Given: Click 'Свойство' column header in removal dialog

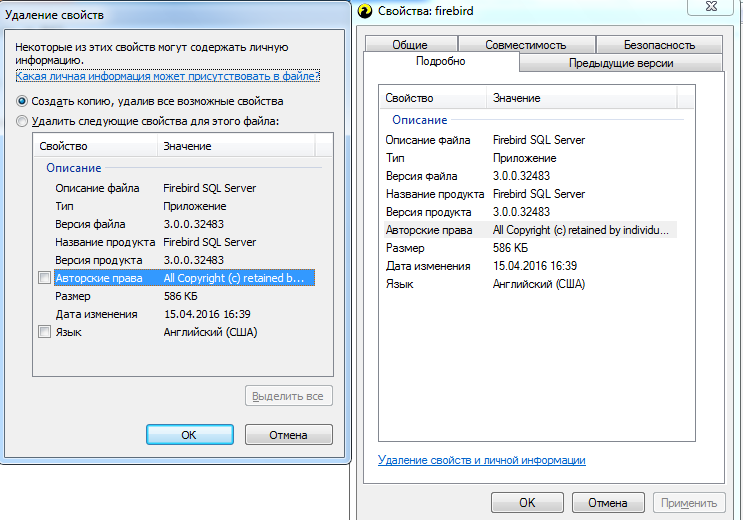Looking at the screenshot, I should 95,146.
